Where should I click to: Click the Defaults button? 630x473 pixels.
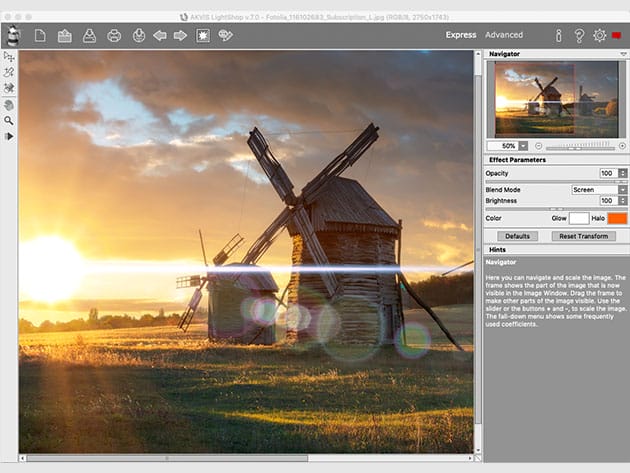[x=517, y=236]
